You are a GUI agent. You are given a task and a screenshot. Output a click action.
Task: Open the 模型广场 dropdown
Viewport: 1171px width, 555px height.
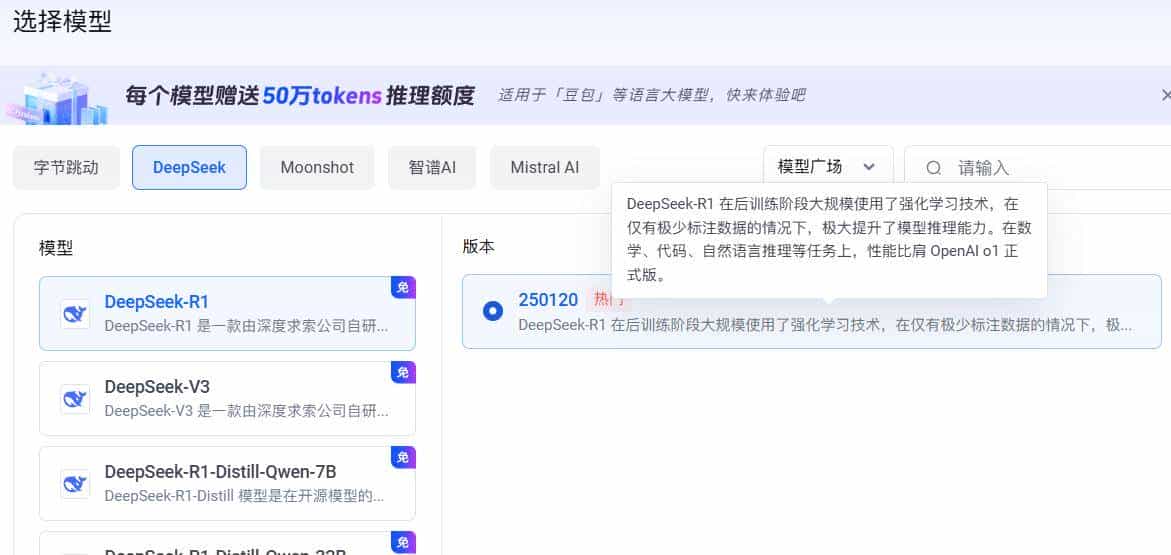coord(828,167)
